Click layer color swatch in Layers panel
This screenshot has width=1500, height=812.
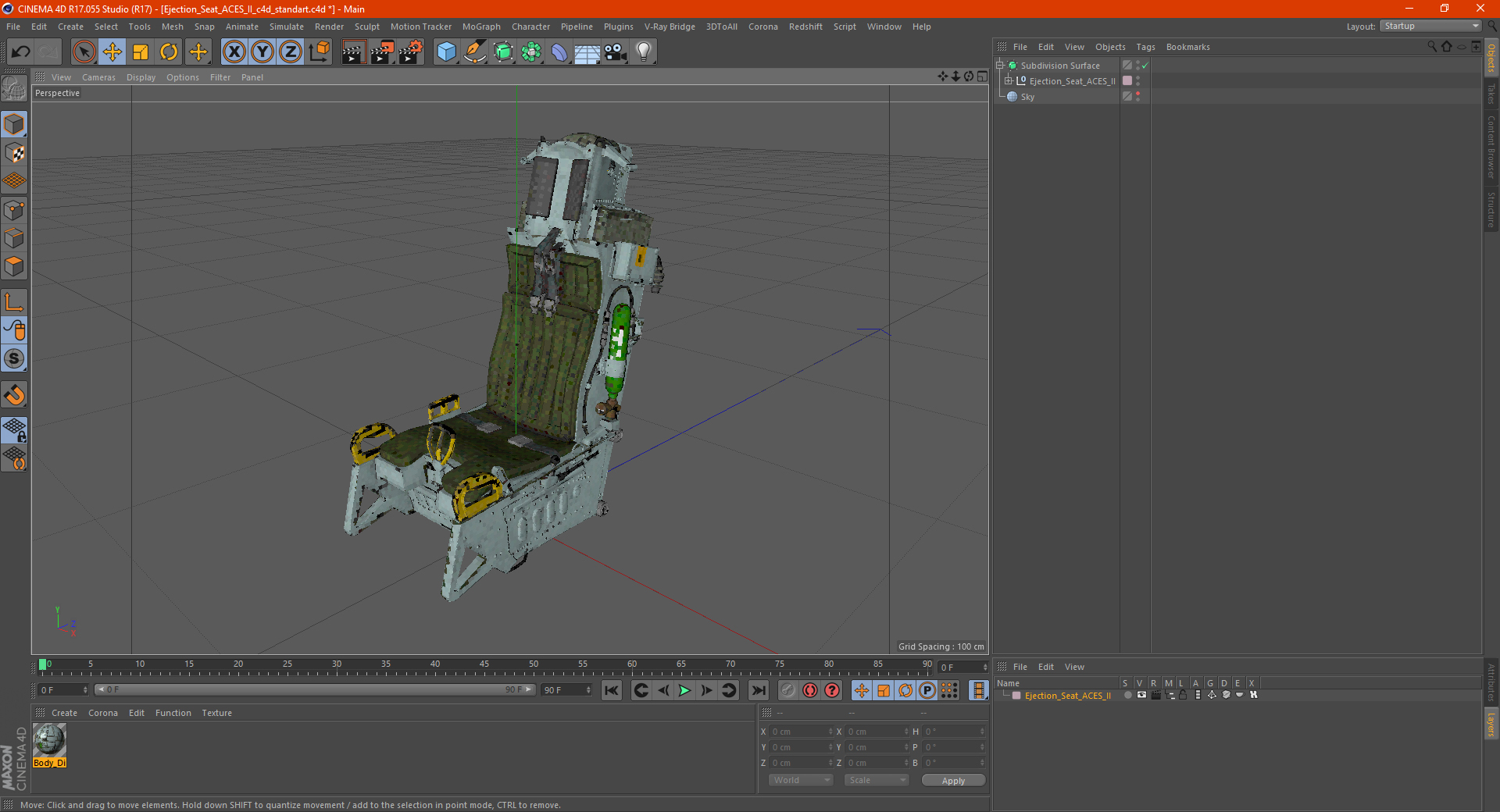tap(1016, 696)
